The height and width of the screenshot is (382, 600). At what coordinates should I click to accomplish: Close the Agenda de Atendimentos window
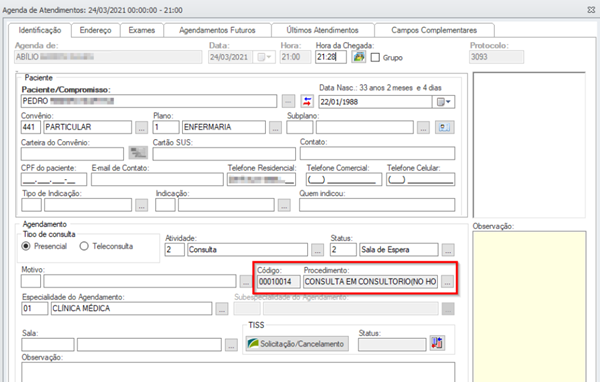point(591,10)
